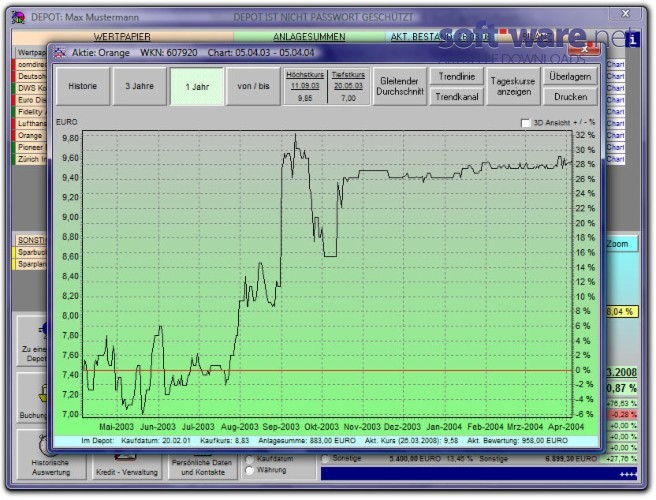The image size is (656, 500).
Task: Click the 8,04 % yellow value field
Action: tap(622, 312)
